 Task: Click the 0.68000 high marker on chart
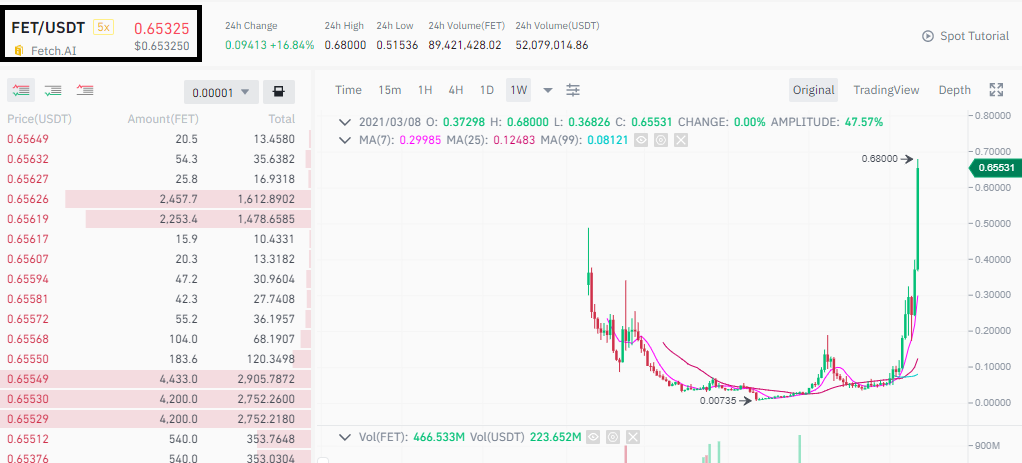click(x=879, y=158)
